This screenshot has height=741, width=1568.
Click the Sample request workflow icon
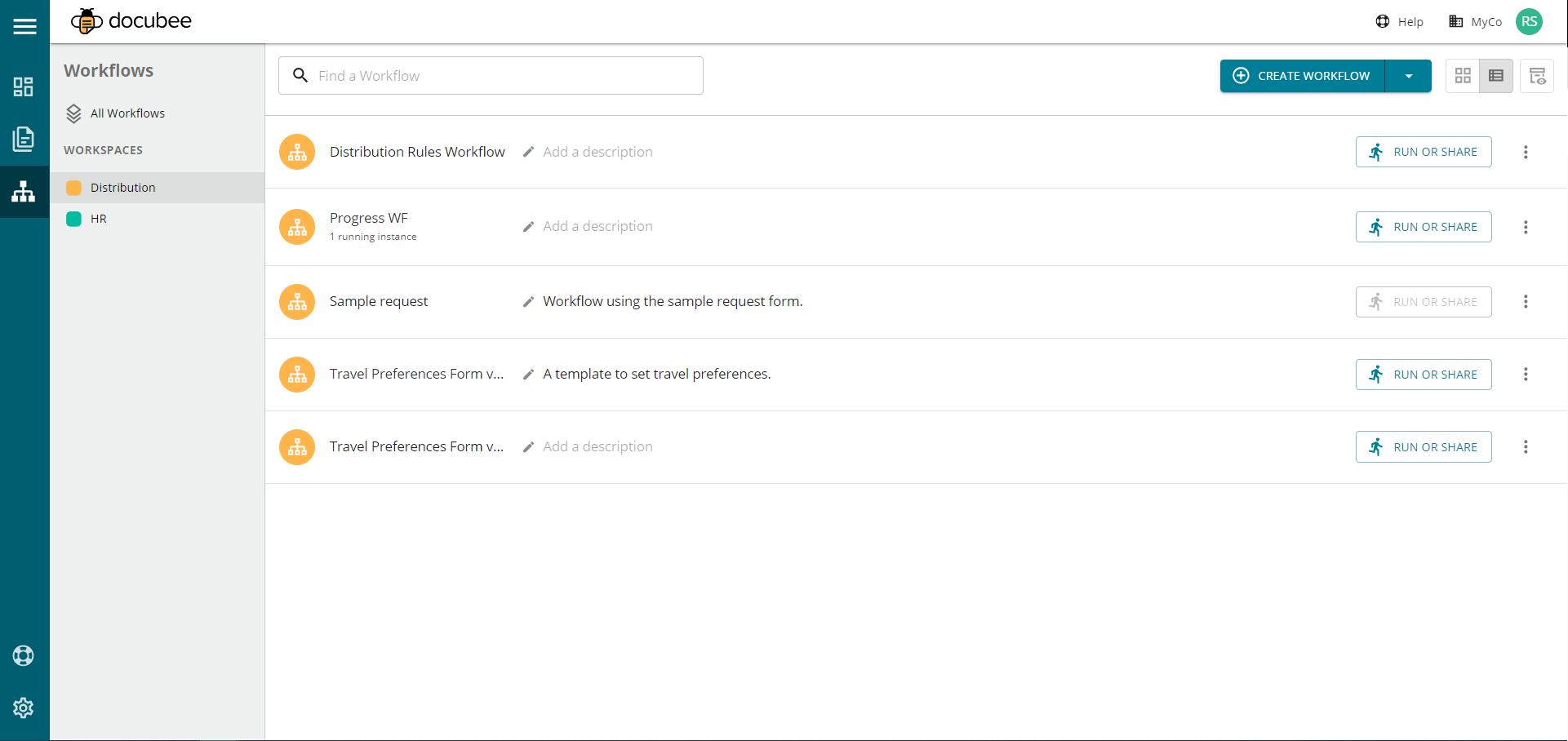click(297, 302)
